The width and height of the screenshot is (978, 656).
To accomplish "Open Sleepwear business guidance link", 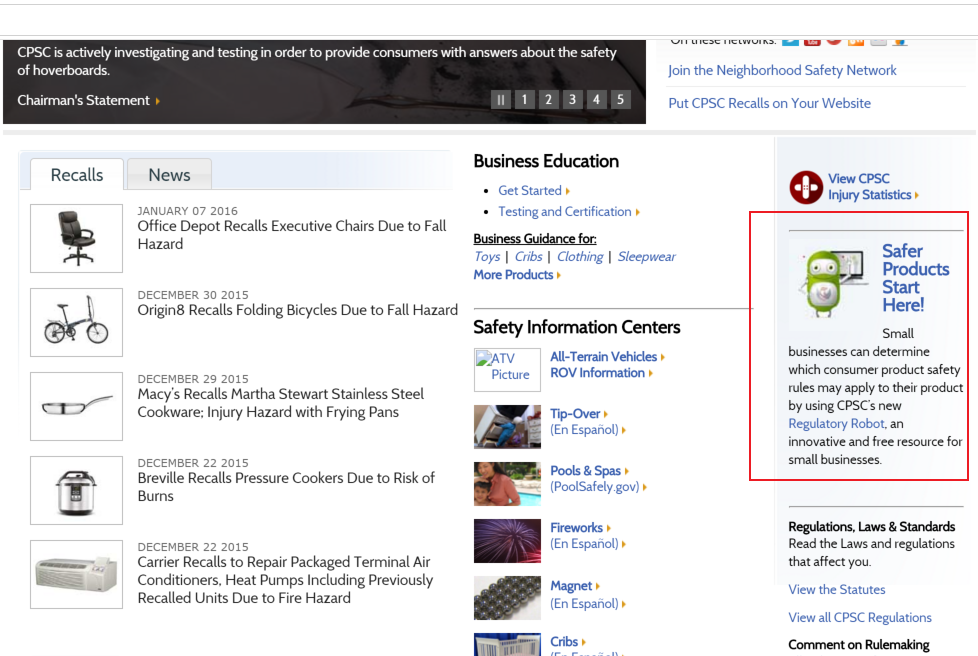I will tap(647, 257).
